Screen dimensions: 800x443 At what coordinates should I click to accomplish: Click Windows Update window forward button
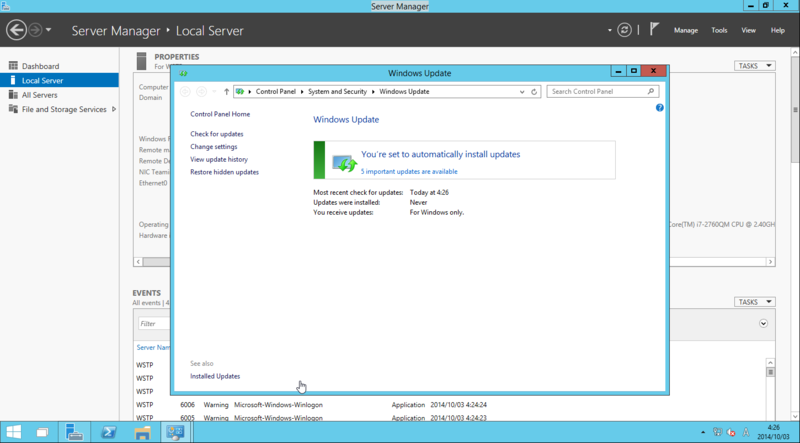202,92
